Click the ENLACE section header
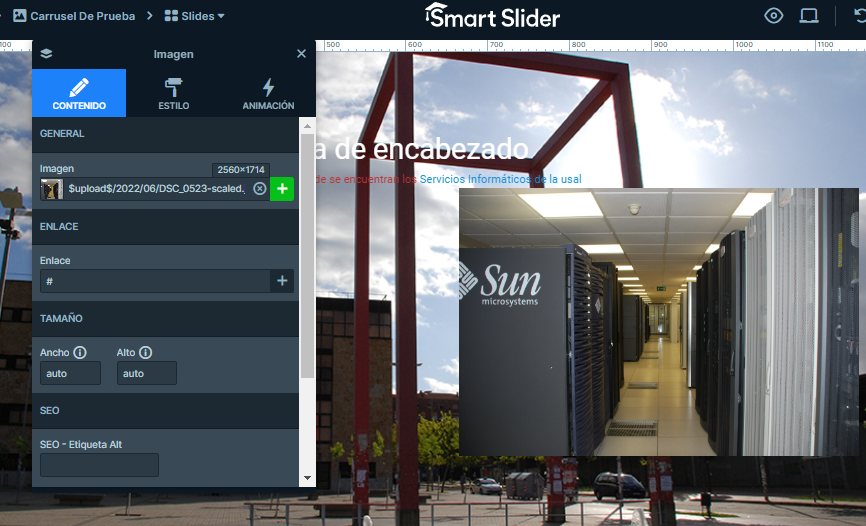This screenshot has width=866, height=526. (x=165, y=227)
